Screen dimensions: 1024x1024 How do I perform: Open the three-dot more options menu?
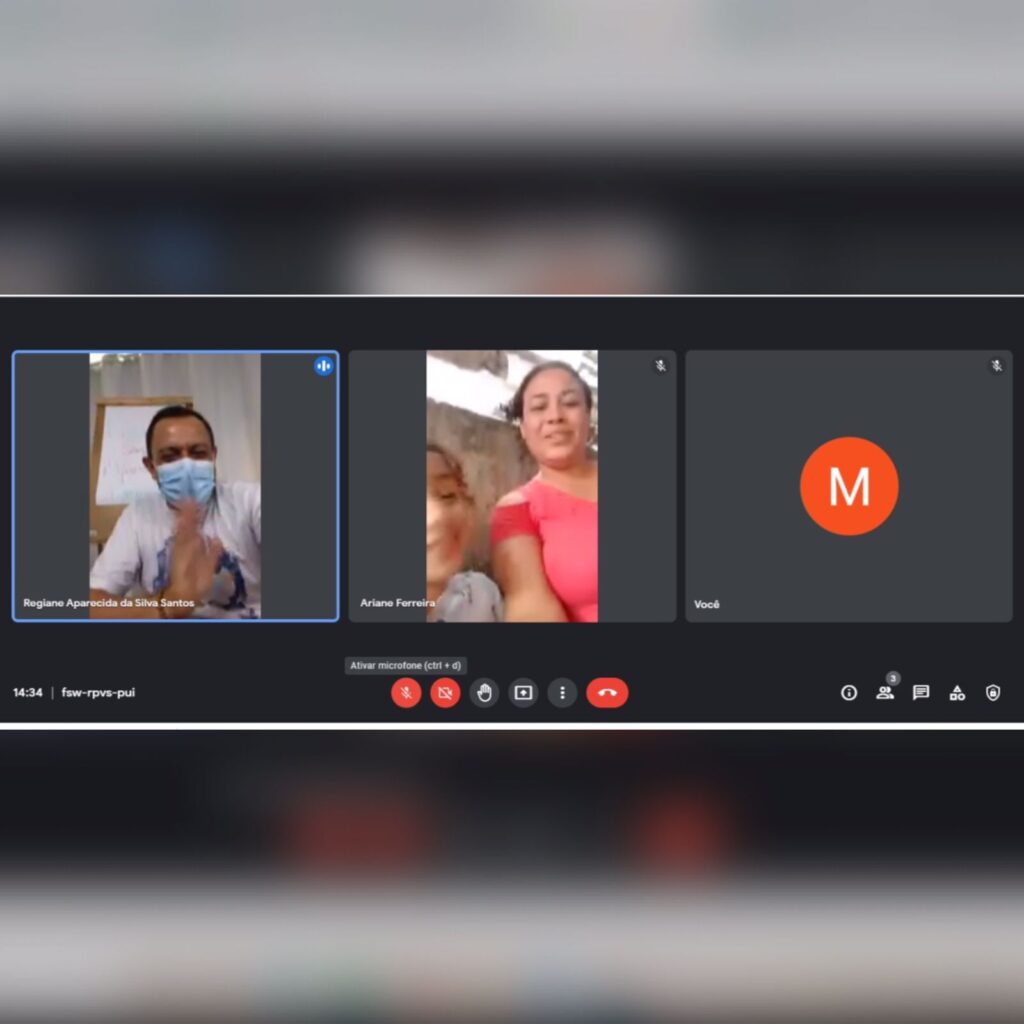(562, 692)
